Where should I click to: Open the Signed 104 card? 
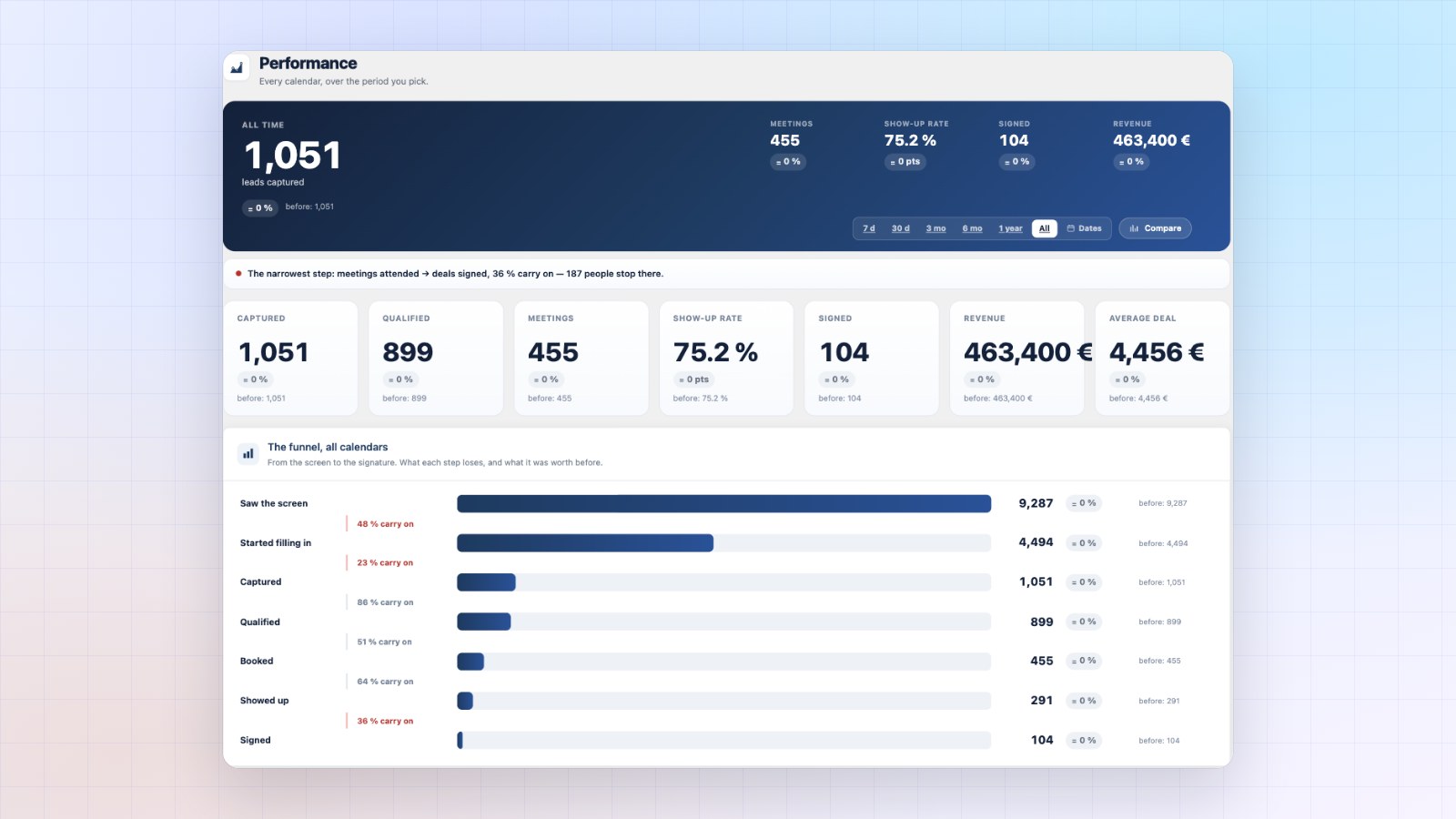coord(872,359)
